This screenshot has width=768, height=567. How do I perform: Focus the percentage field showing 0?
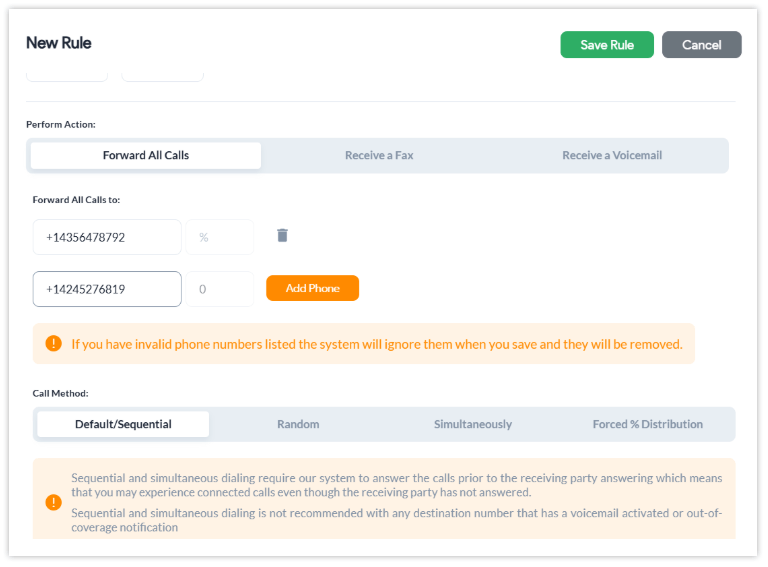(219, 289)
